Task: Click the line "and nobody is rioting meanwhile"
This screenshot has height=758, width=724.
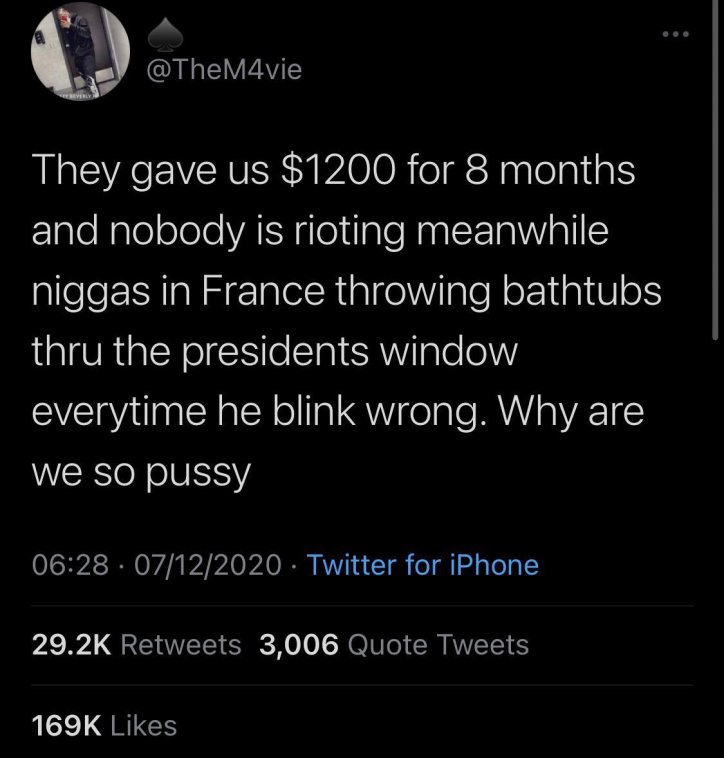Action: point(320,232)
